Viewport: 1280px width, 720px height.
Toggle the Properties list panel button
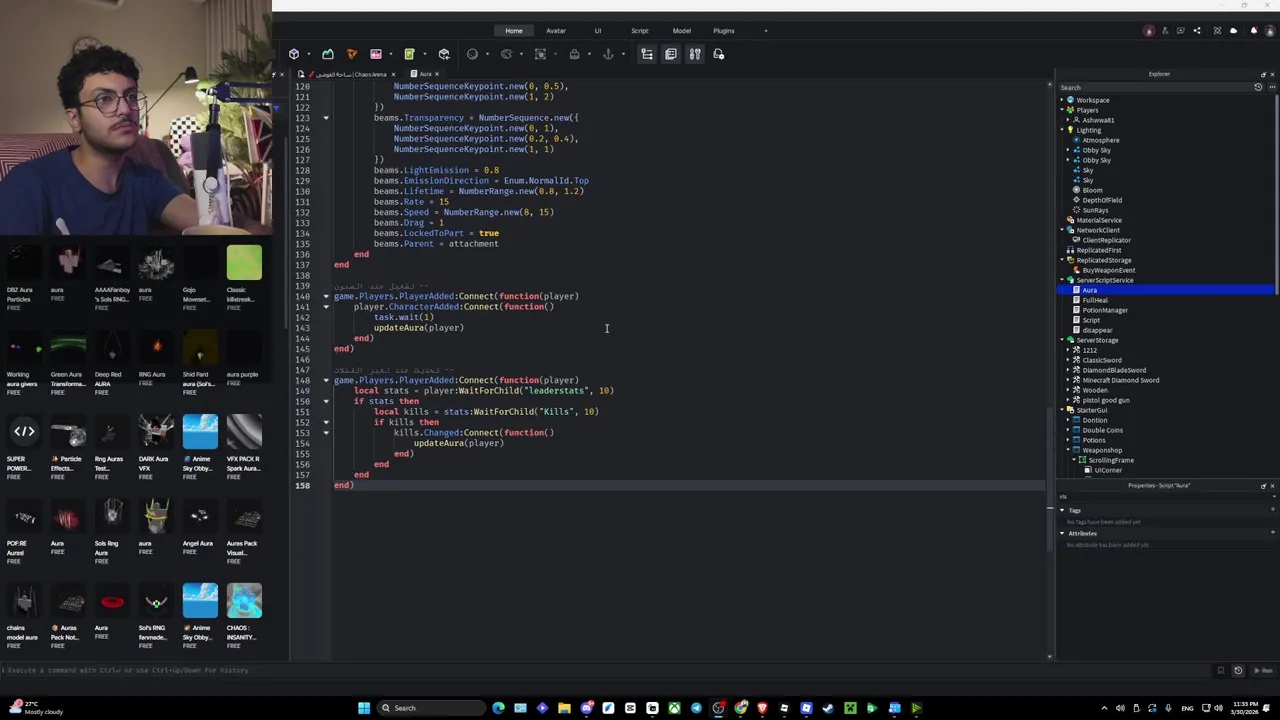point(671,54)
